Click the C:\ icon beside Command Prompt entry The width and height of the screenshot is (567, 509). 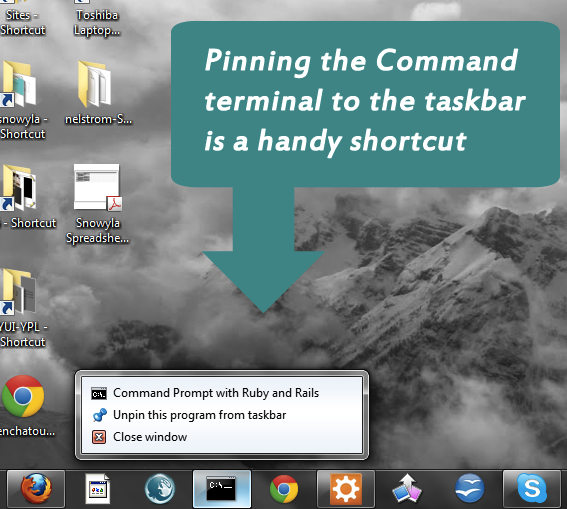[99, 393]
